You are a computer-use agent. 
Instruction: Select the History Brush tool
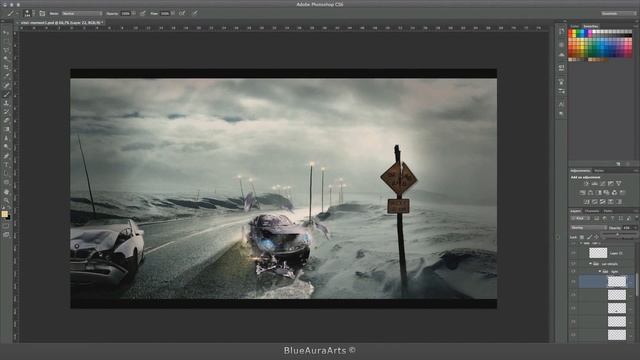coord(6,112)
